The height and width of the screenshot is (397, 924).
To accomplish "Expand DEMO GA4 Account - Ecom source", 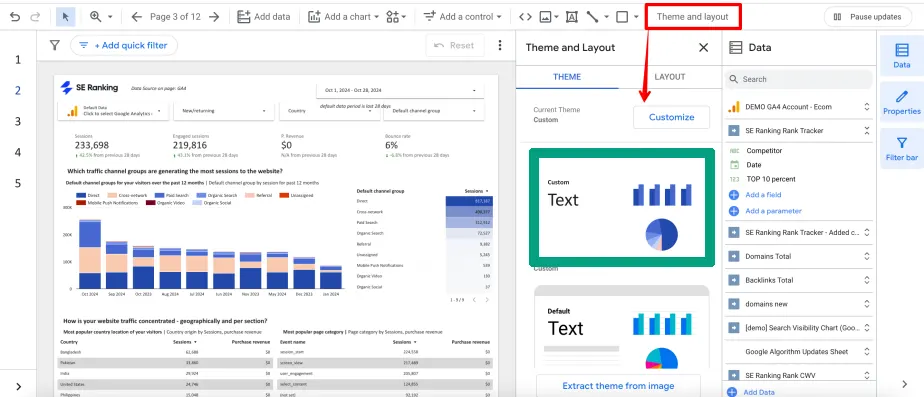I will point(866,107).
